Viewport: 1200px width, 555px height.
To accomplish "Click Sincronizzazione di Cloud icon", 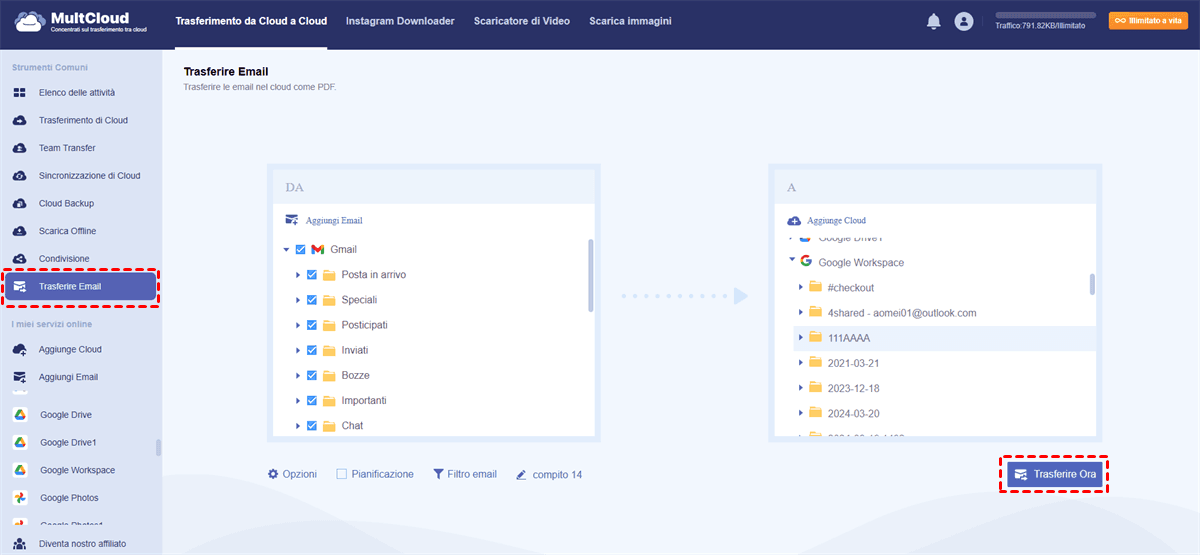I will pyautogui.click(x=19, y=176).
